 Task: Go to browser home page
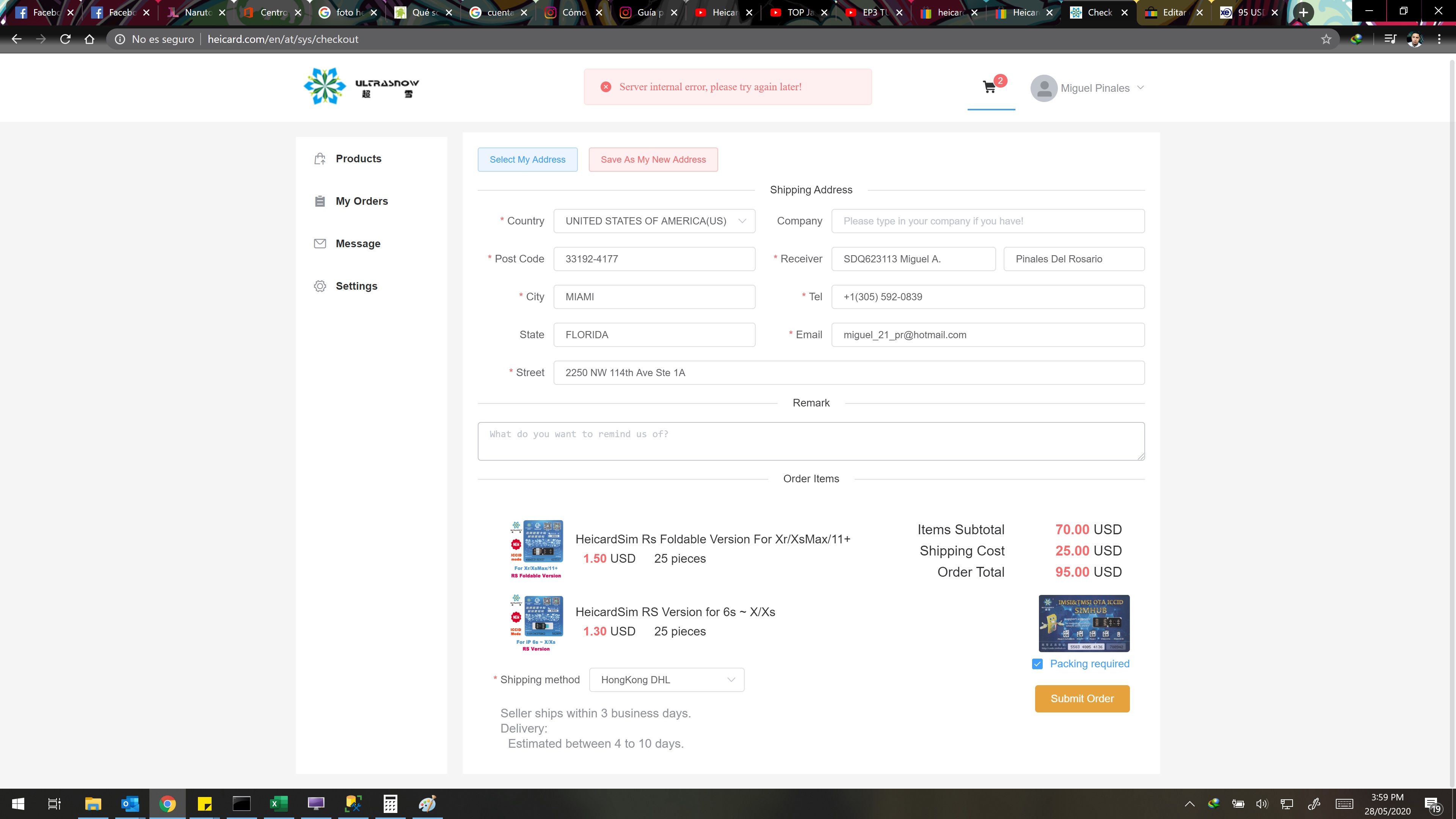(89, 39)
